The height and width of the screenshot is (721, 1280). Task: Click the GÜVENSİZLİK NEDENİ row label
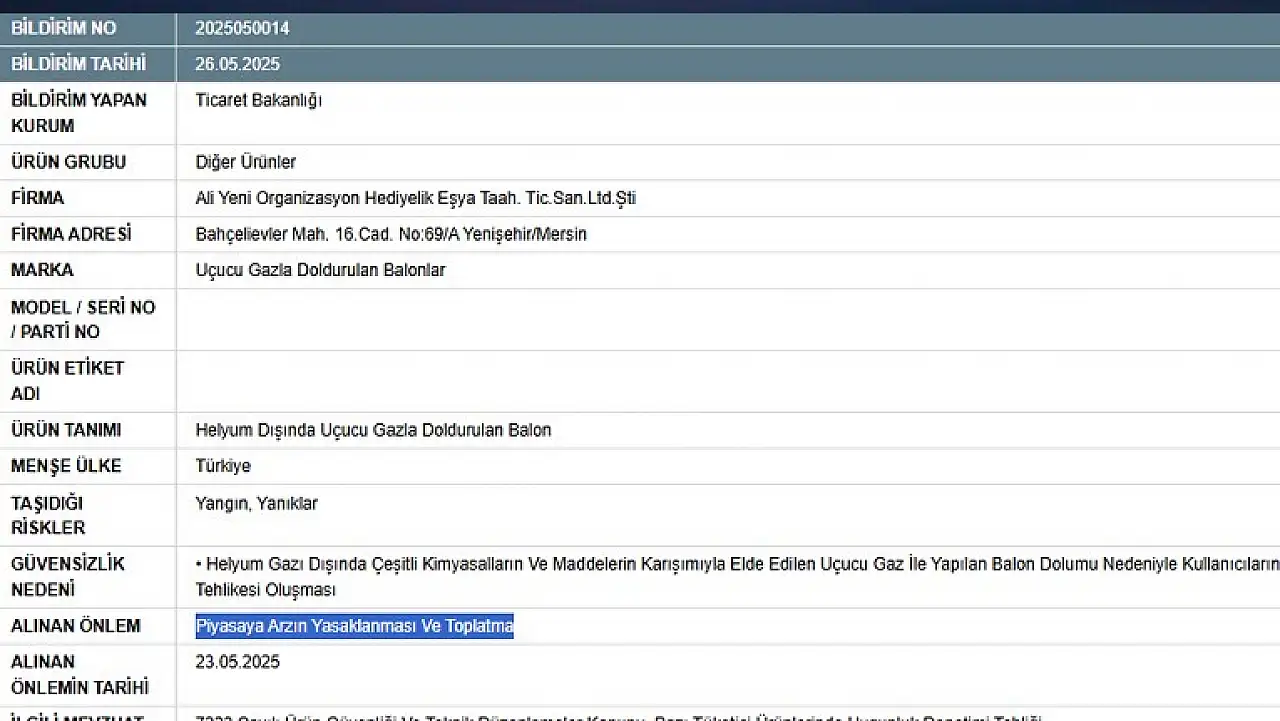68,576
